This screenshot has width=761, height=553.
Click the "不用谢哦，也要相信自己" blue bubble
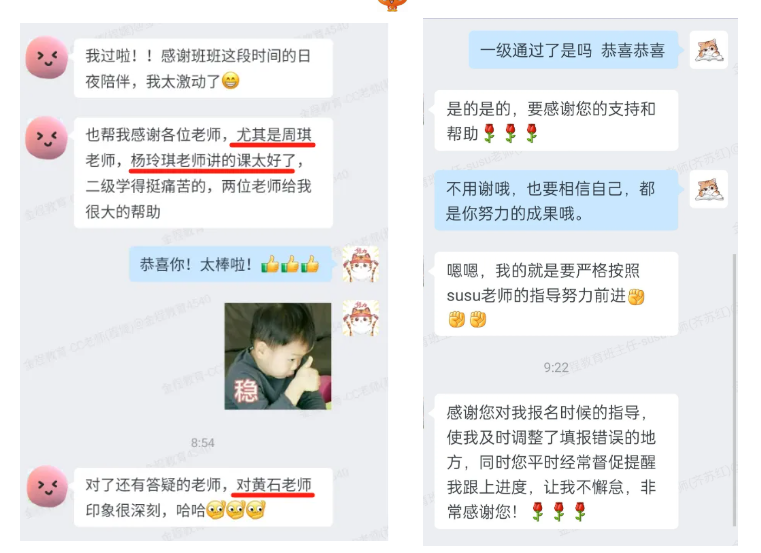[x=556, y=201]
